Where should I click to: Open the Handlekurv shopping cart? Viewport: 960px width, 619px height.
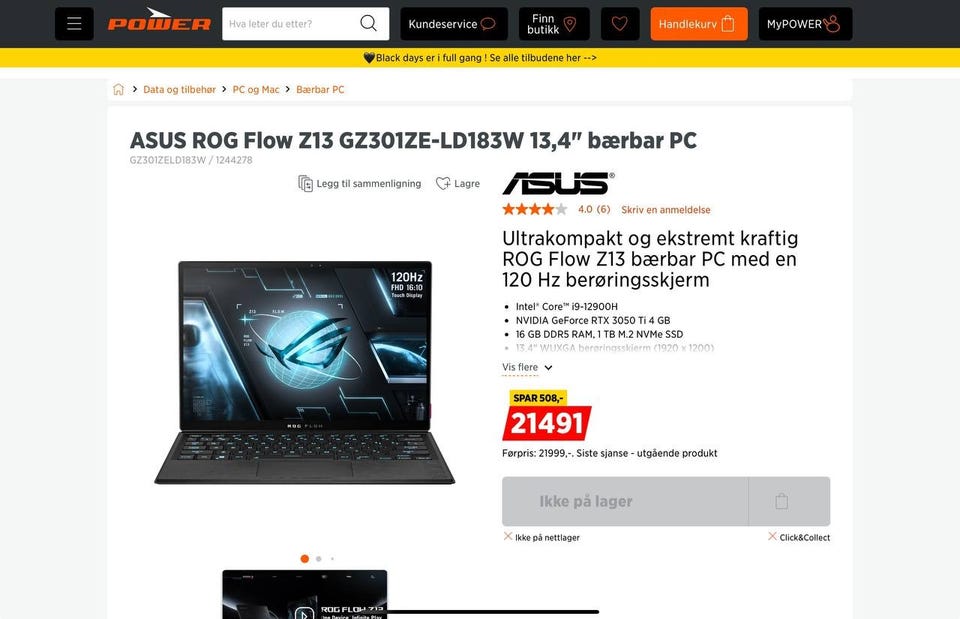coord(699,24)
